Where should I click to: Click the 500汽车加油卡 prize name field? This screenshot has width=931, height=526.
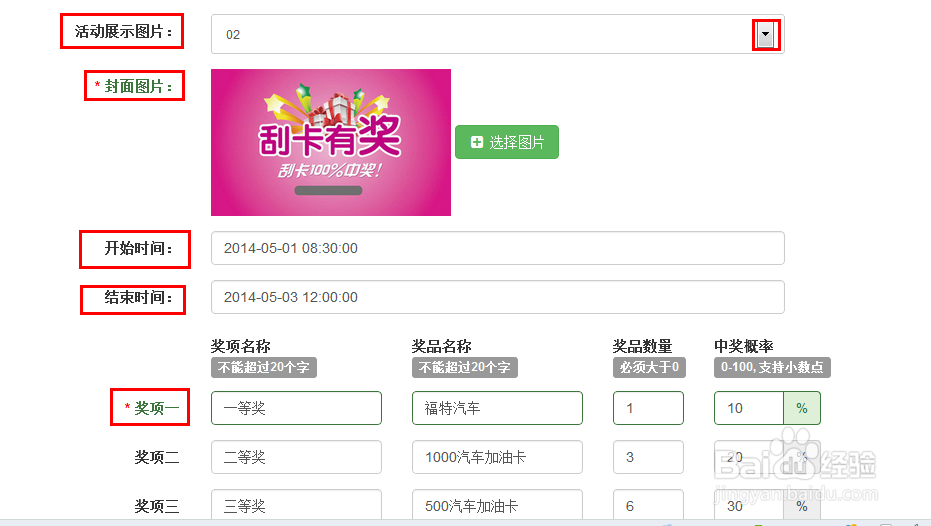point(497,505)
